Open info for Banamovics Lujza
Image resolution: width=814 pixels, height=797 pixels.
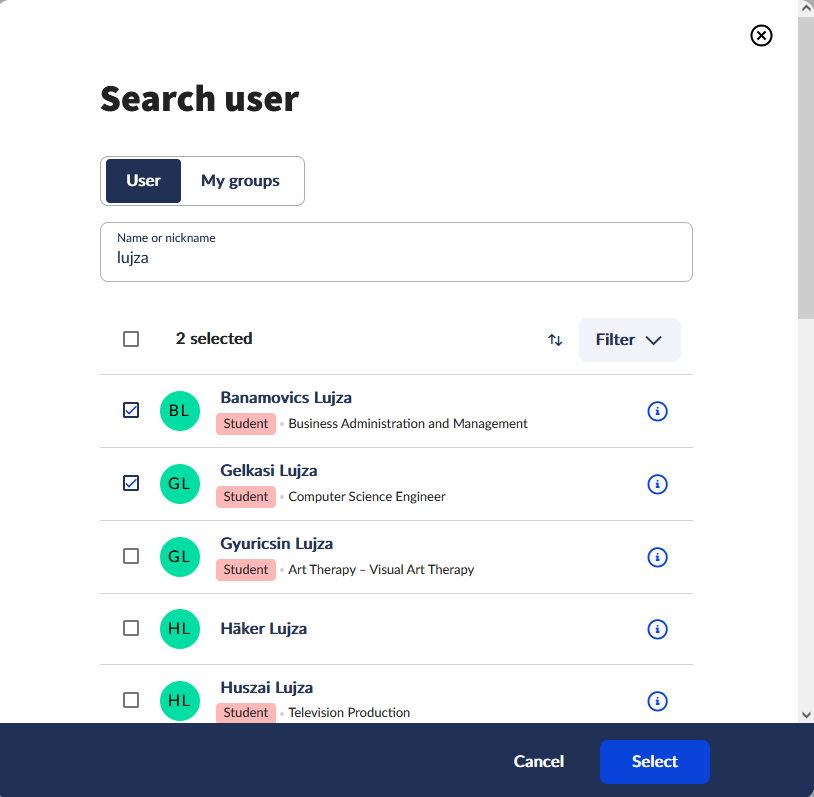(x=657, y=411)
